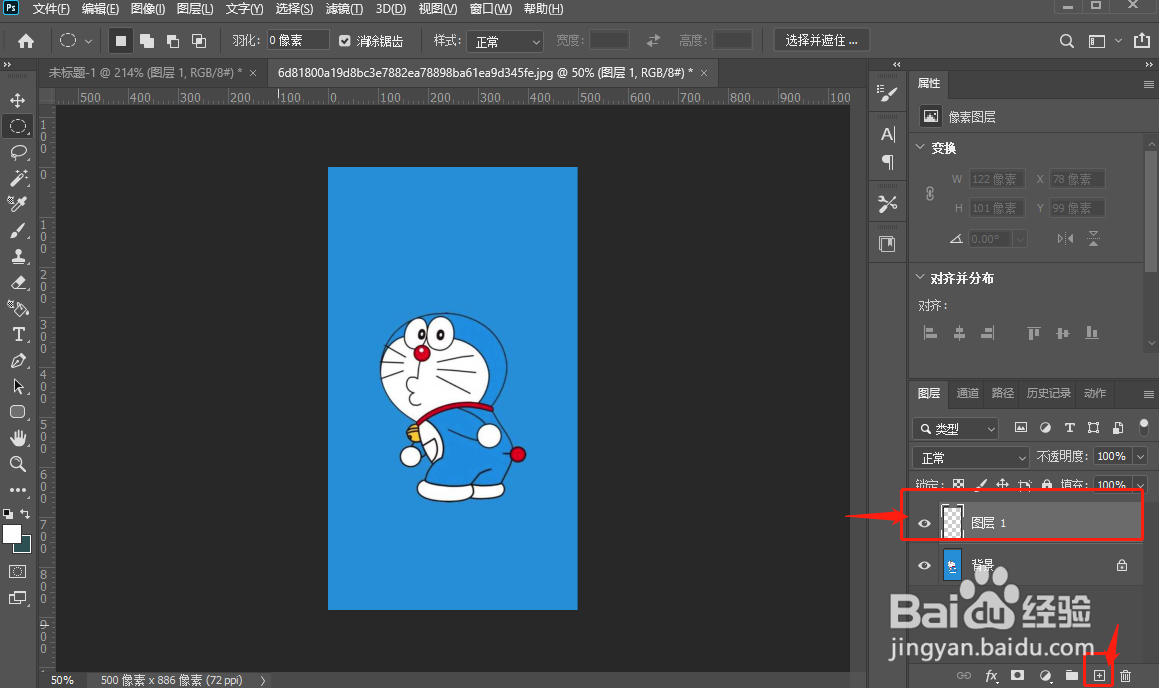1159x688 pixels.
Task: Collapse the 对齐并分布 section
Action: click(920, 277)
